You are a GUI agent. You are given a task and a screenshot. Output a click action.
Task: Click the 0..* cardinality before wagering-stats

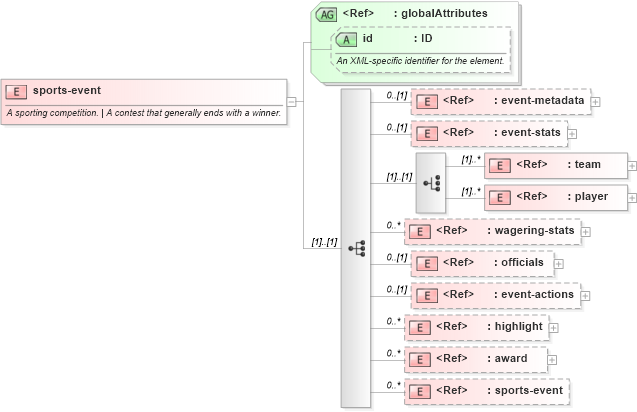393,225
